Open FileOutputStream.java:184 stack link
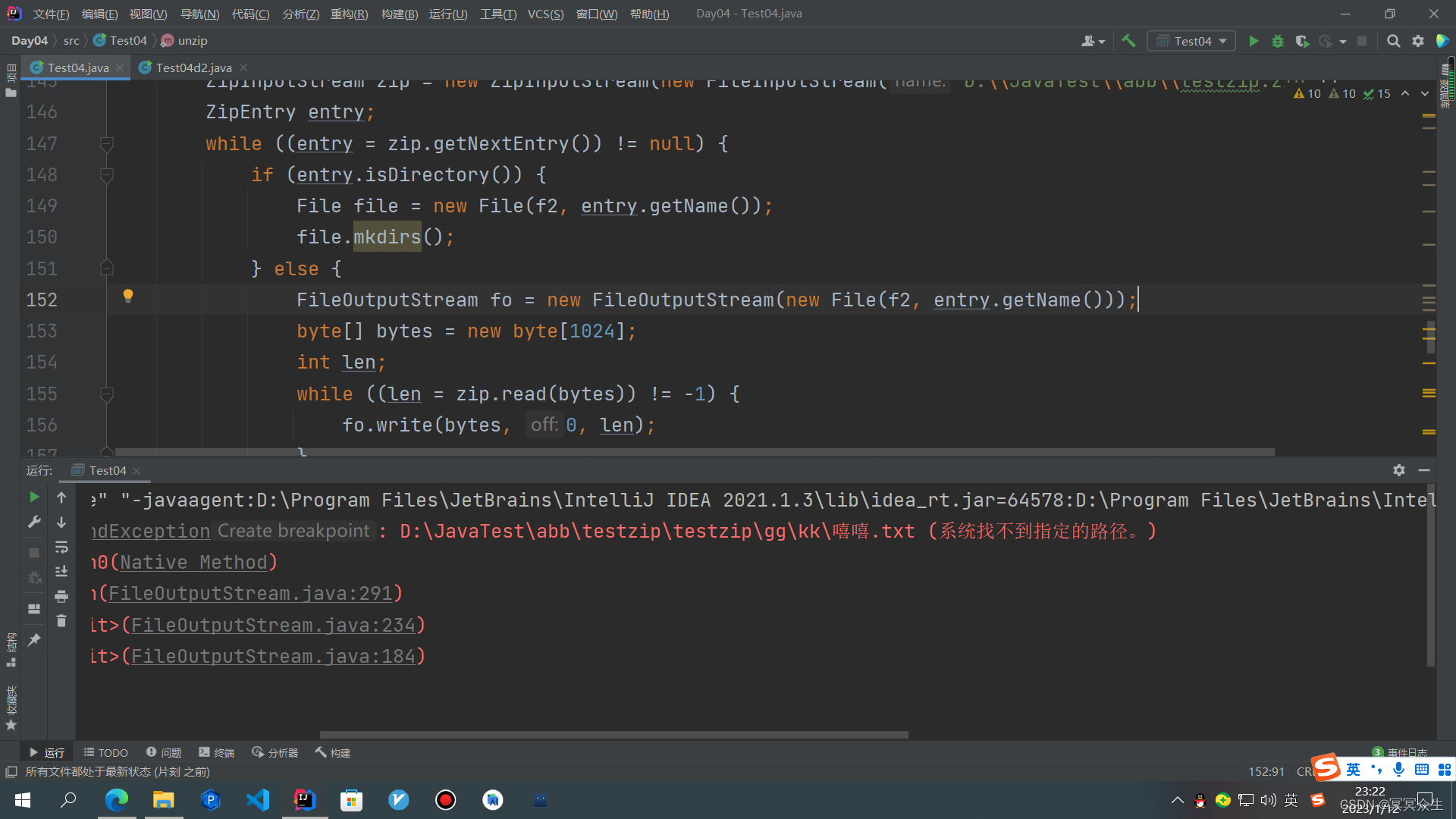 point(273,656)
